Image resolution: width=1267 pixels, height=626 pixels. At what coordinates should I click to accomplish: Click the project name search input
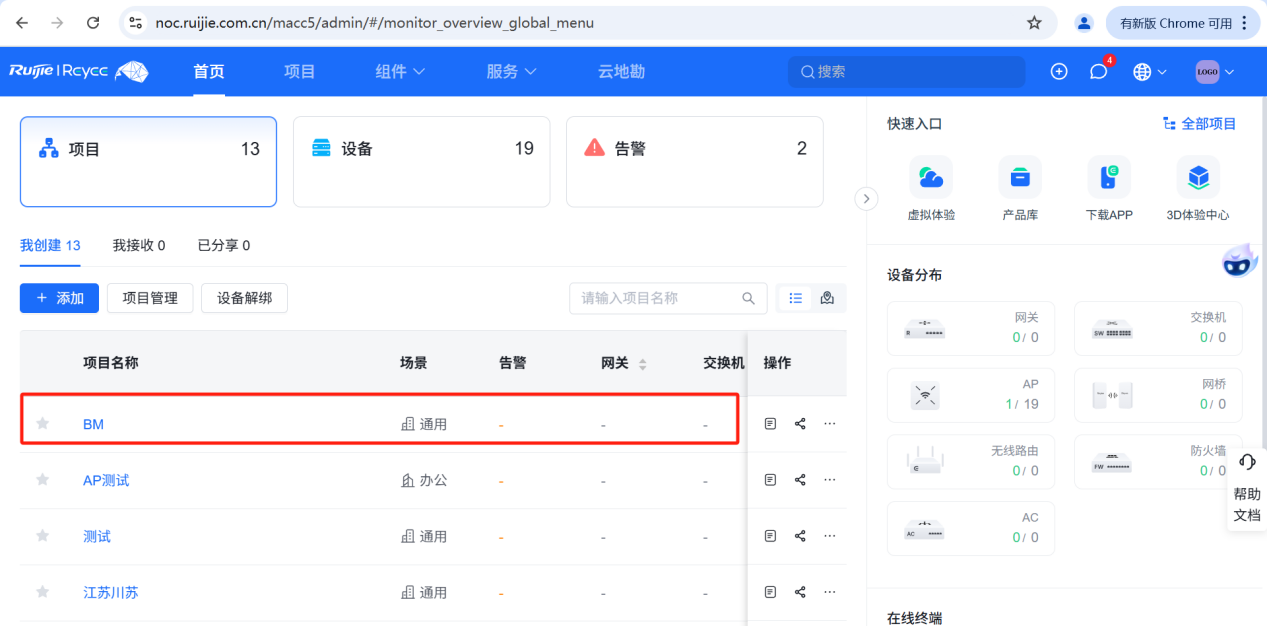(655, 297)
